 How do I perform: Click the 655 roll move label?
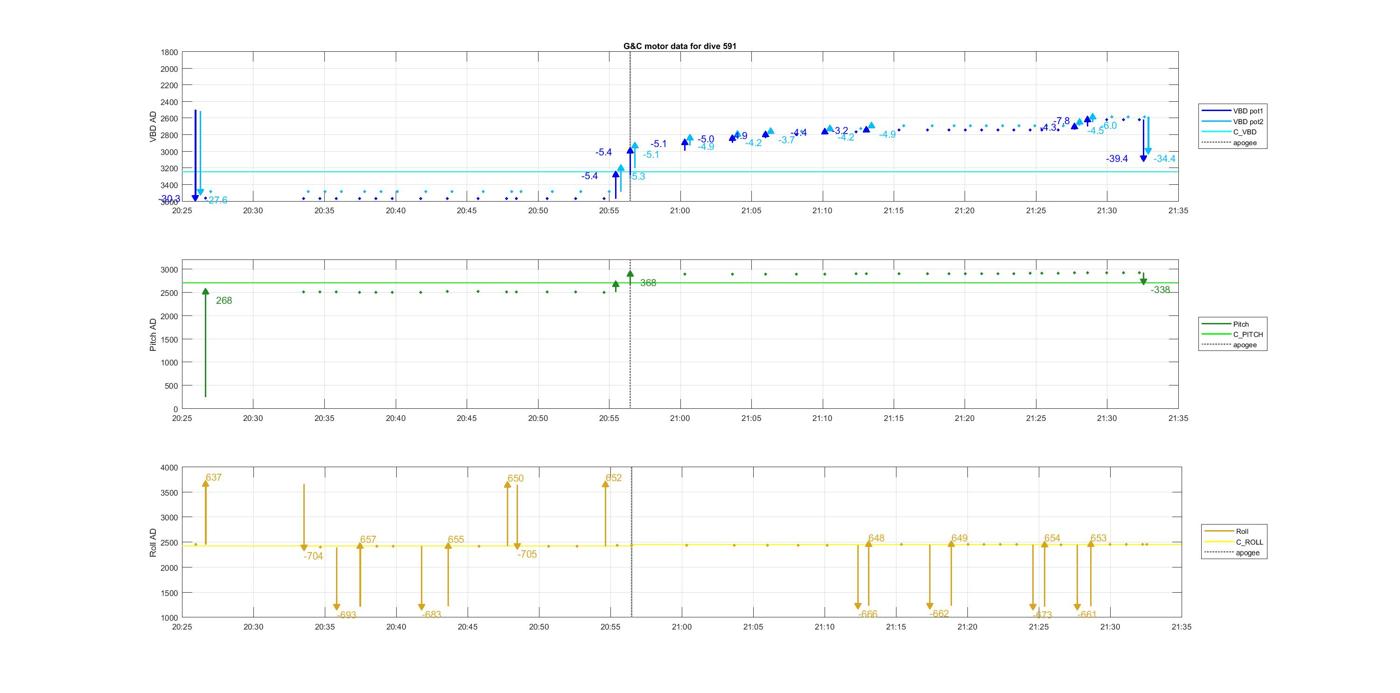[x=456, y=540]
